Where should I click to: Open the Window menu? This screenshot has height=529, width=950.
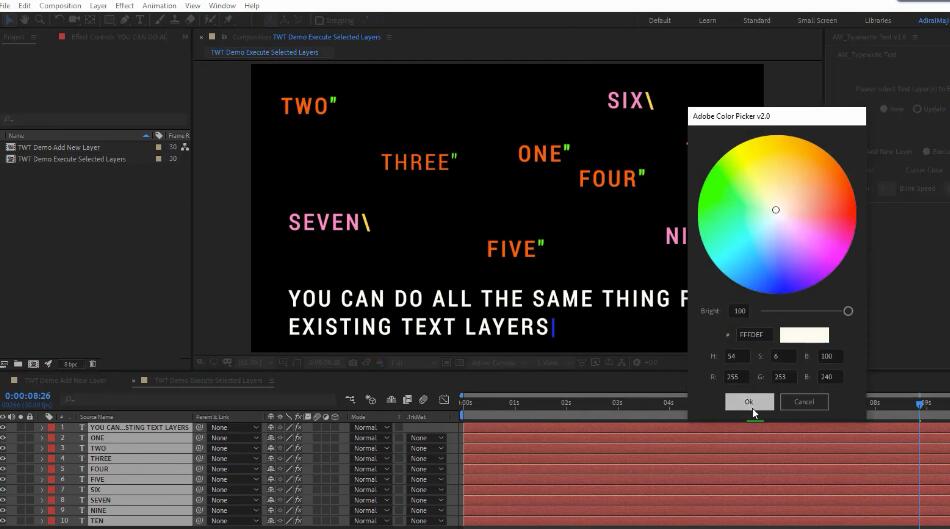(x=222, y=5)
